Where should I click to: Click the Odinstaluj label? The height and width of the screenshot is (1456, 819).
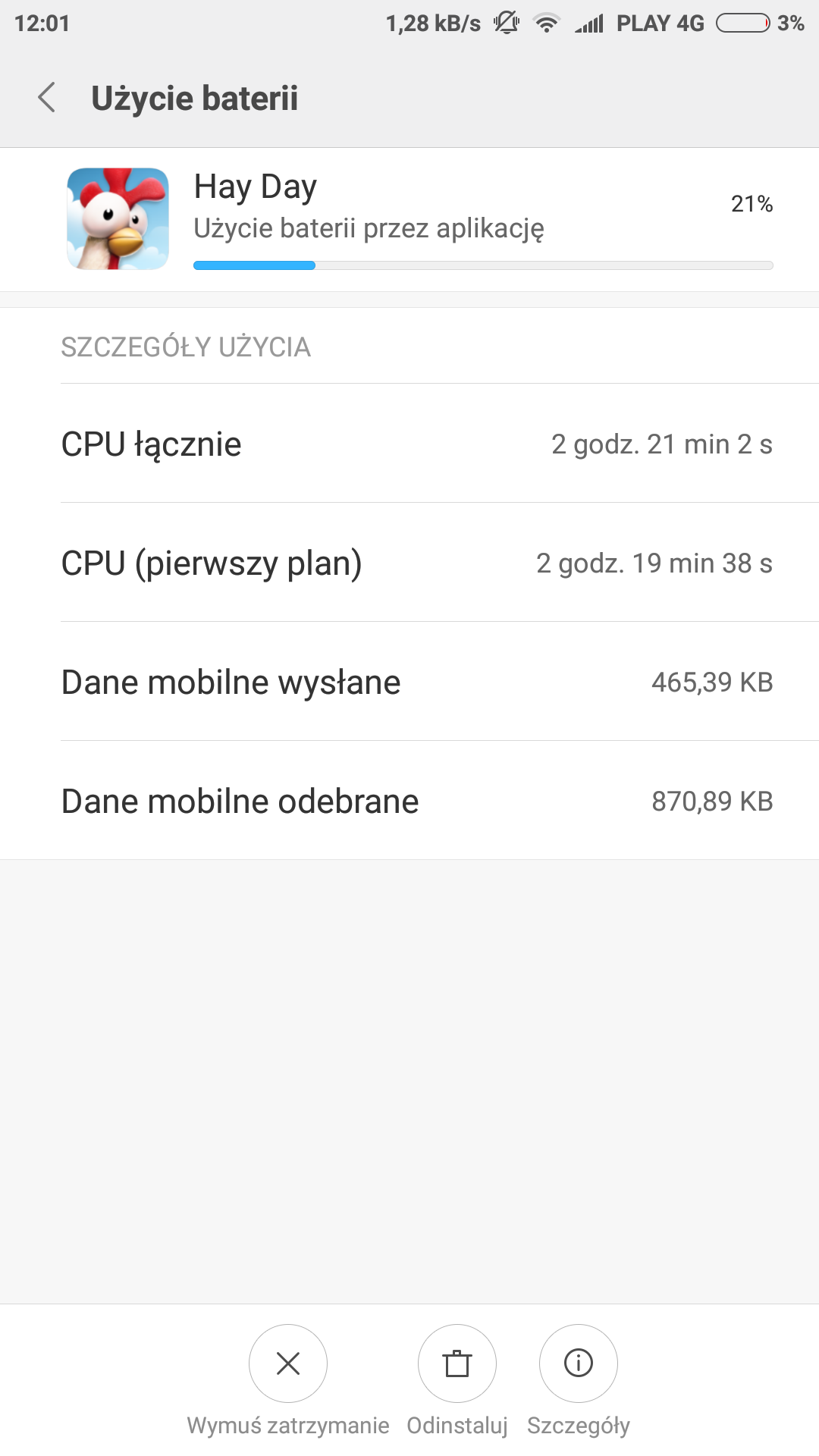(457, 1426)
